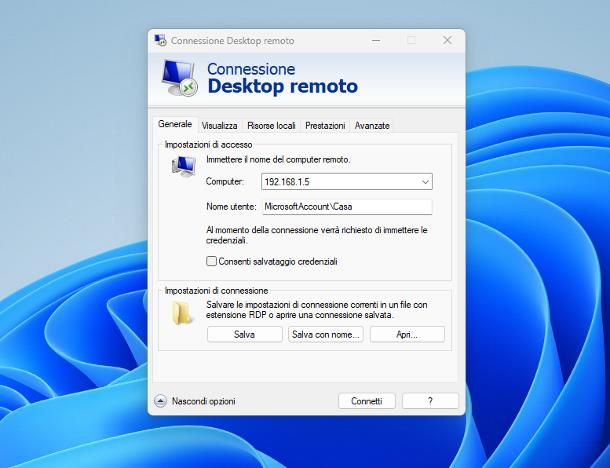This screenshot has width=610, height=468.
Task: Select the Prestazioni tab
Action: (x=325, y=126)
